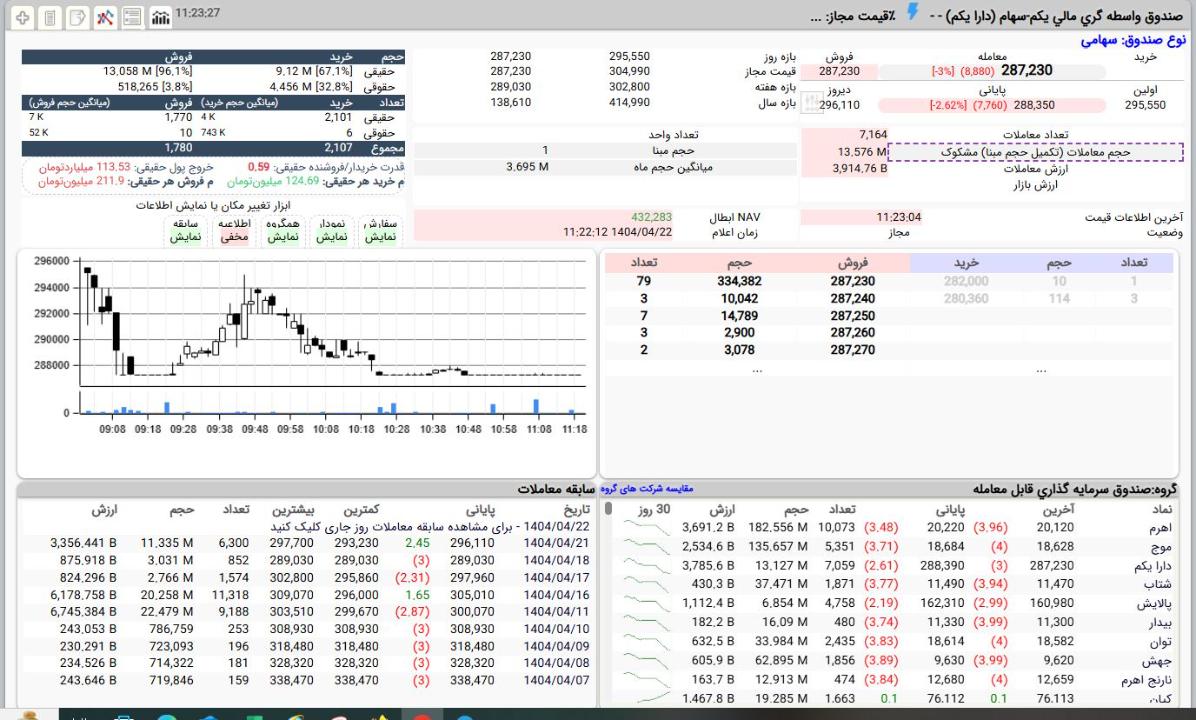Viewport: 1196px width, 720px height.
Task: Expand more buy orders via ellipsis
Action: point(1041,370)
